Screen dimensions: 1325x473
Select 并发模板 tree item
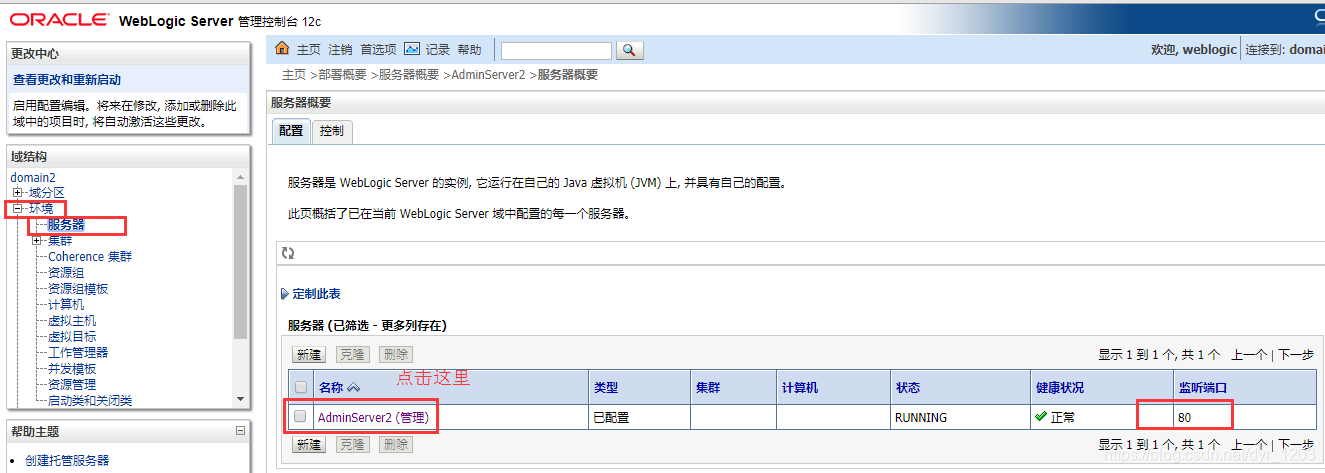click(x=72, y=369)
